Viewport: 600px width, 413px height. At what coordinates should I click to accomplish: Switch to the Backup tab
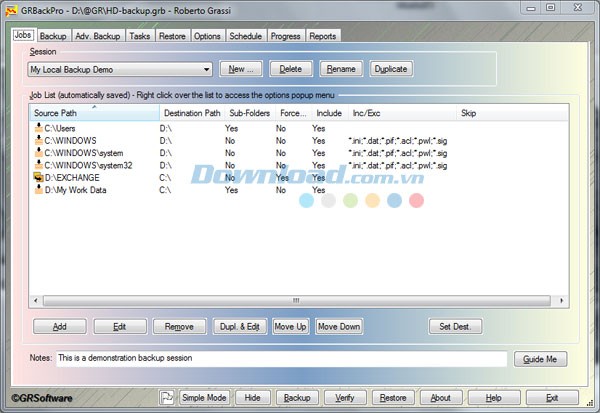tap(53, 36)
